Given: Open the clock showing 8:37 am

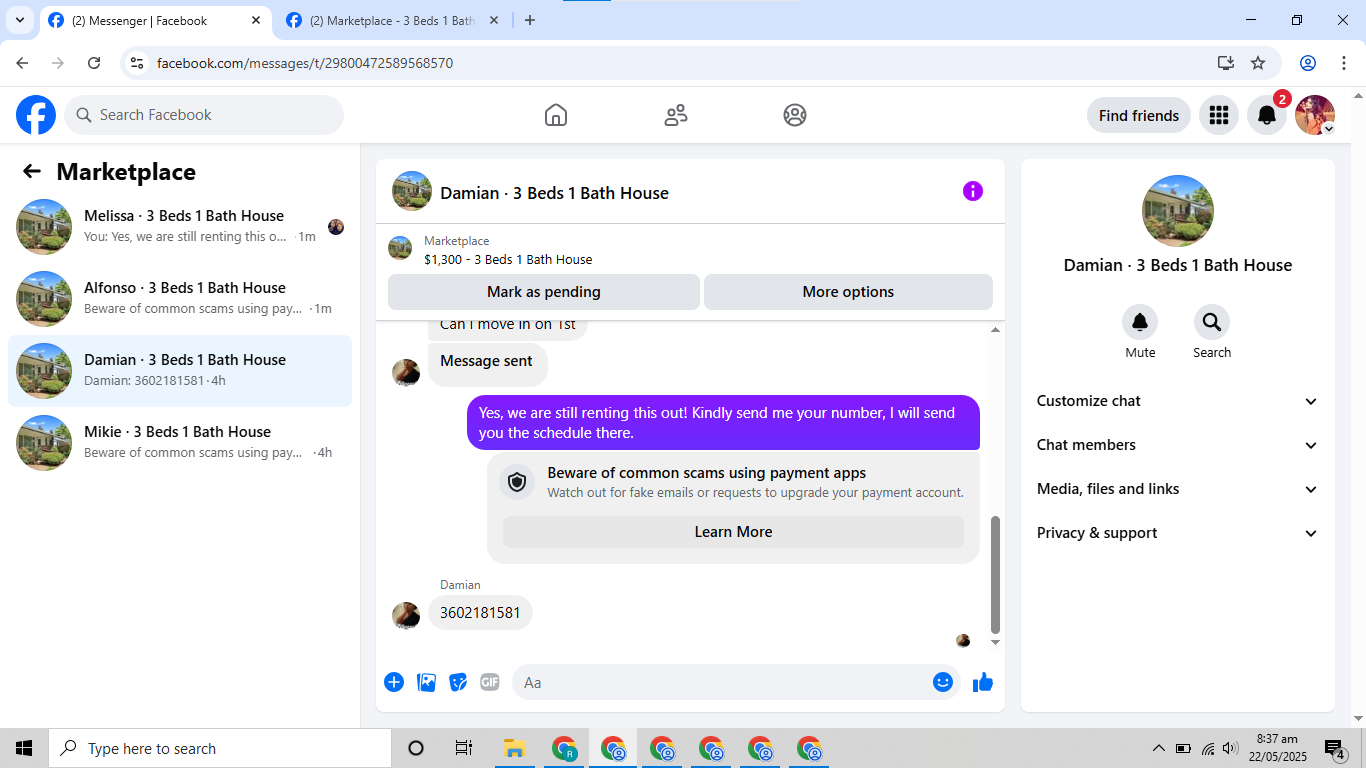Looking at the screenshot, I should tap(1277, 748).
